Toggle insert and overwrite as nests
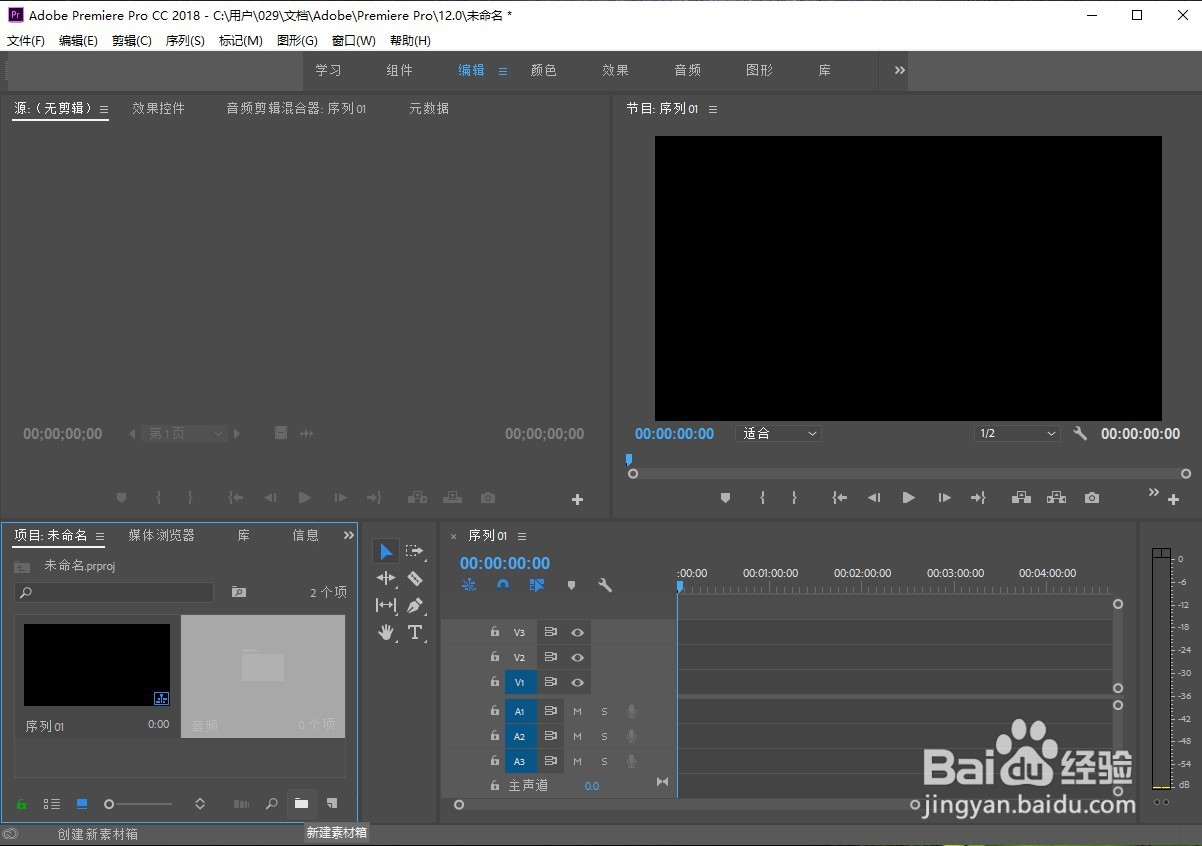Image resolution: width=1202 pixels, height=846 pixels. pos(469,585)
